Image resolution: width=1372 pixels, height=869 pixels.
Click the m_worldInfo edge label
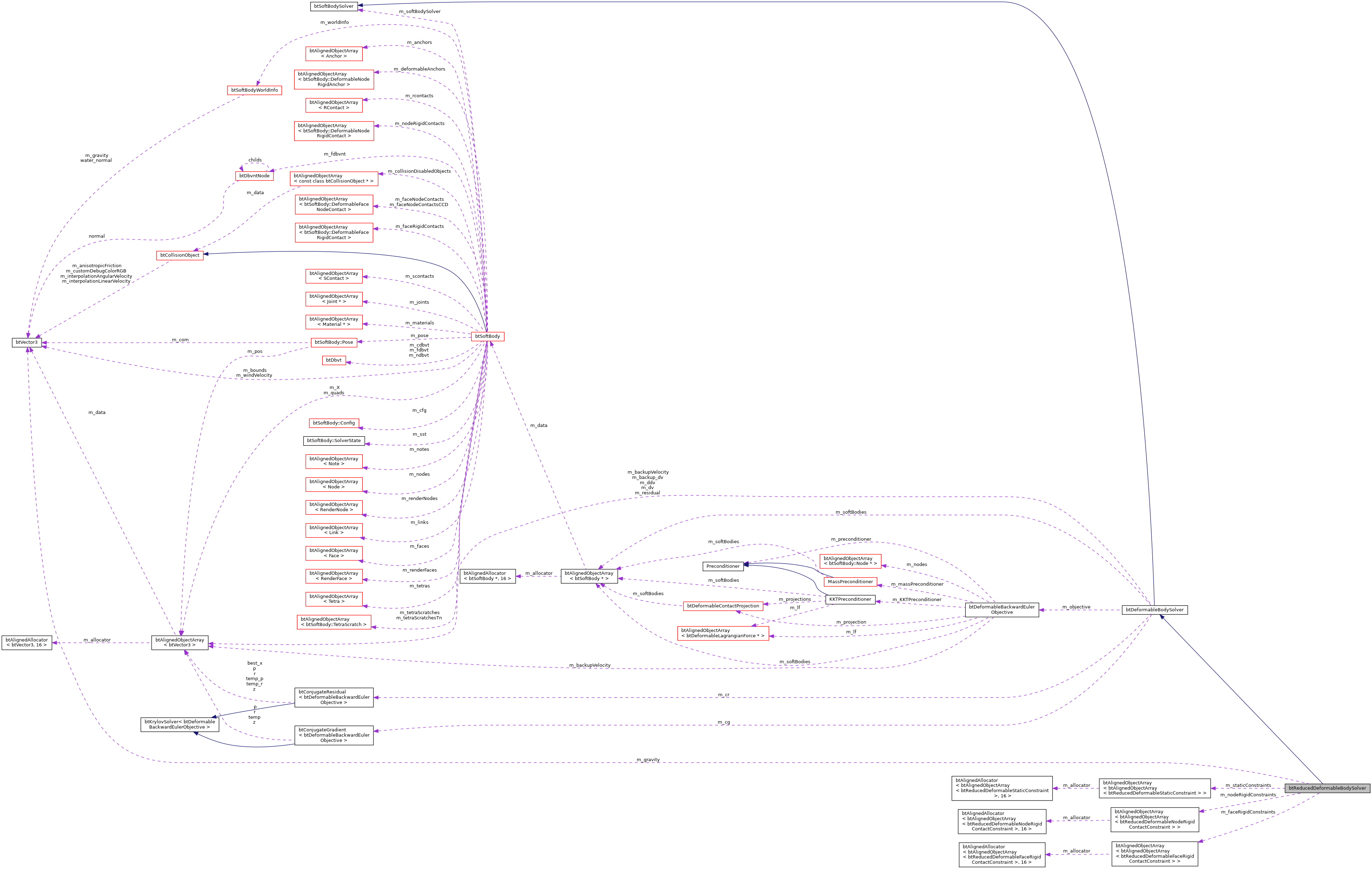[x=334, y=22]
